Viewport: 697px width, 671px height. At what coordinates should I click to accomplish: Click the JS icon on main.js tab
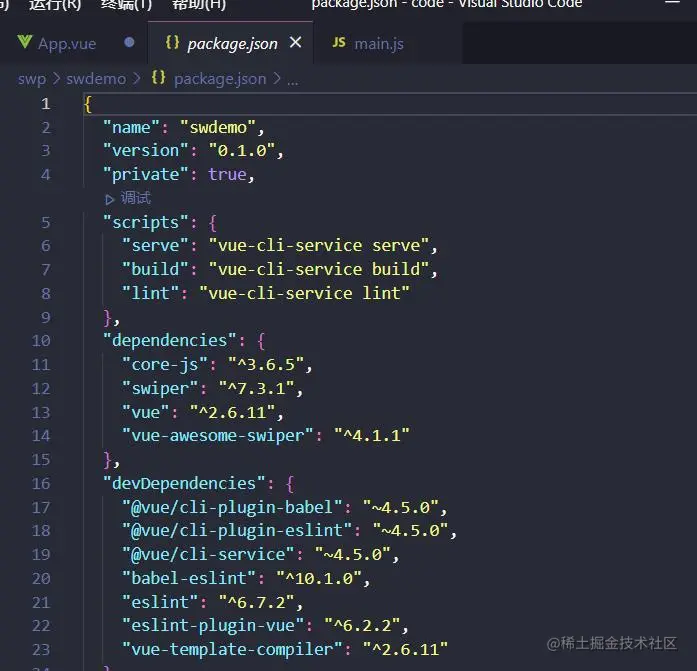point(339,43)
